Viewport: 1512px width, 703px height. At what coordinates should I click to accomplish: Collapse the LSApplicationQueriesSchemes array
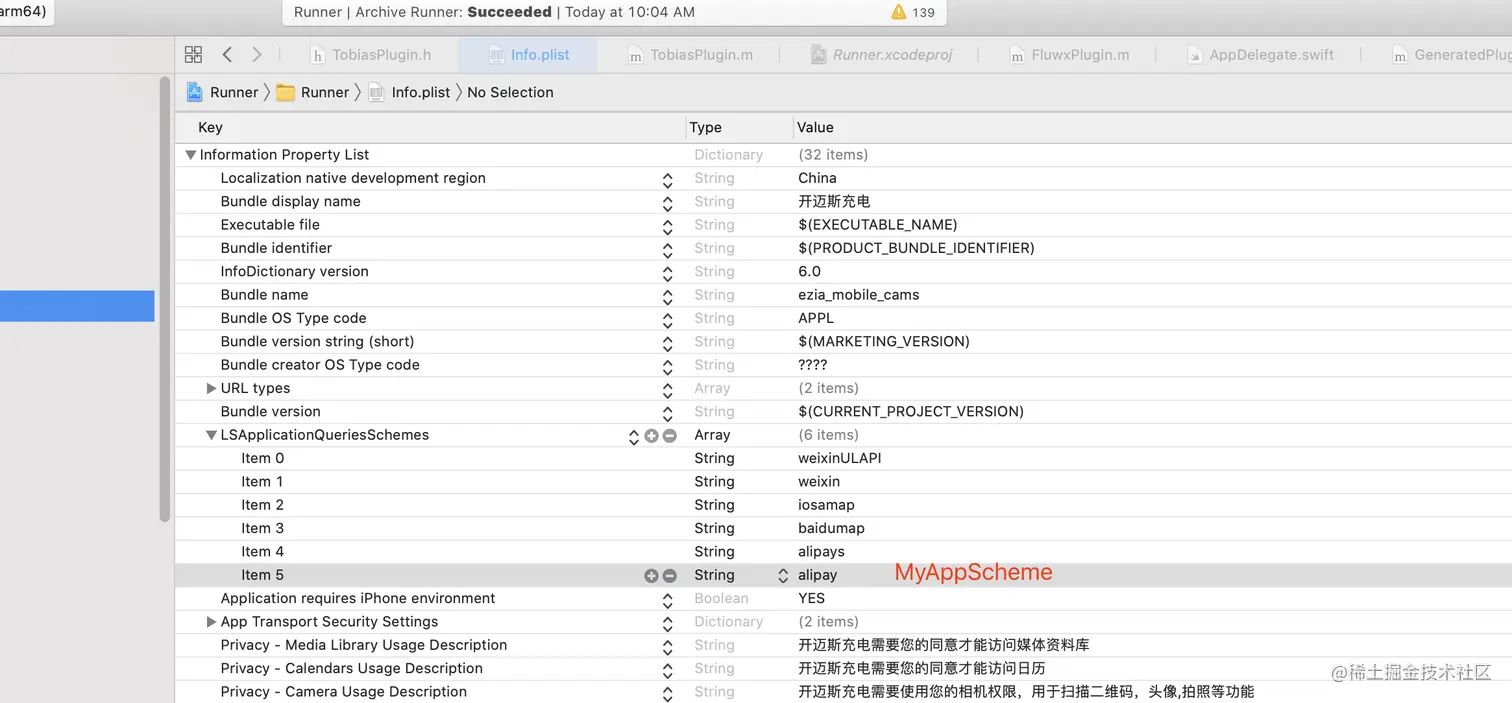(x=211, y=435)
